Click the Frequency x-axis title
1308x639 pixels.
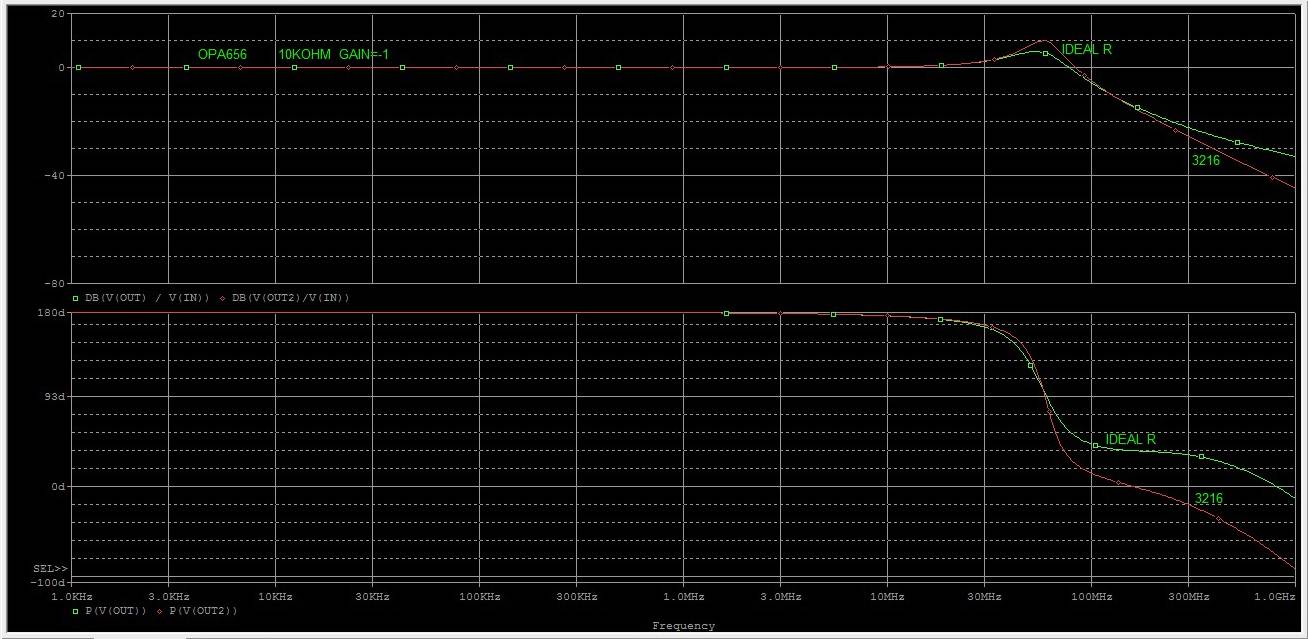[x=683, y=626]
